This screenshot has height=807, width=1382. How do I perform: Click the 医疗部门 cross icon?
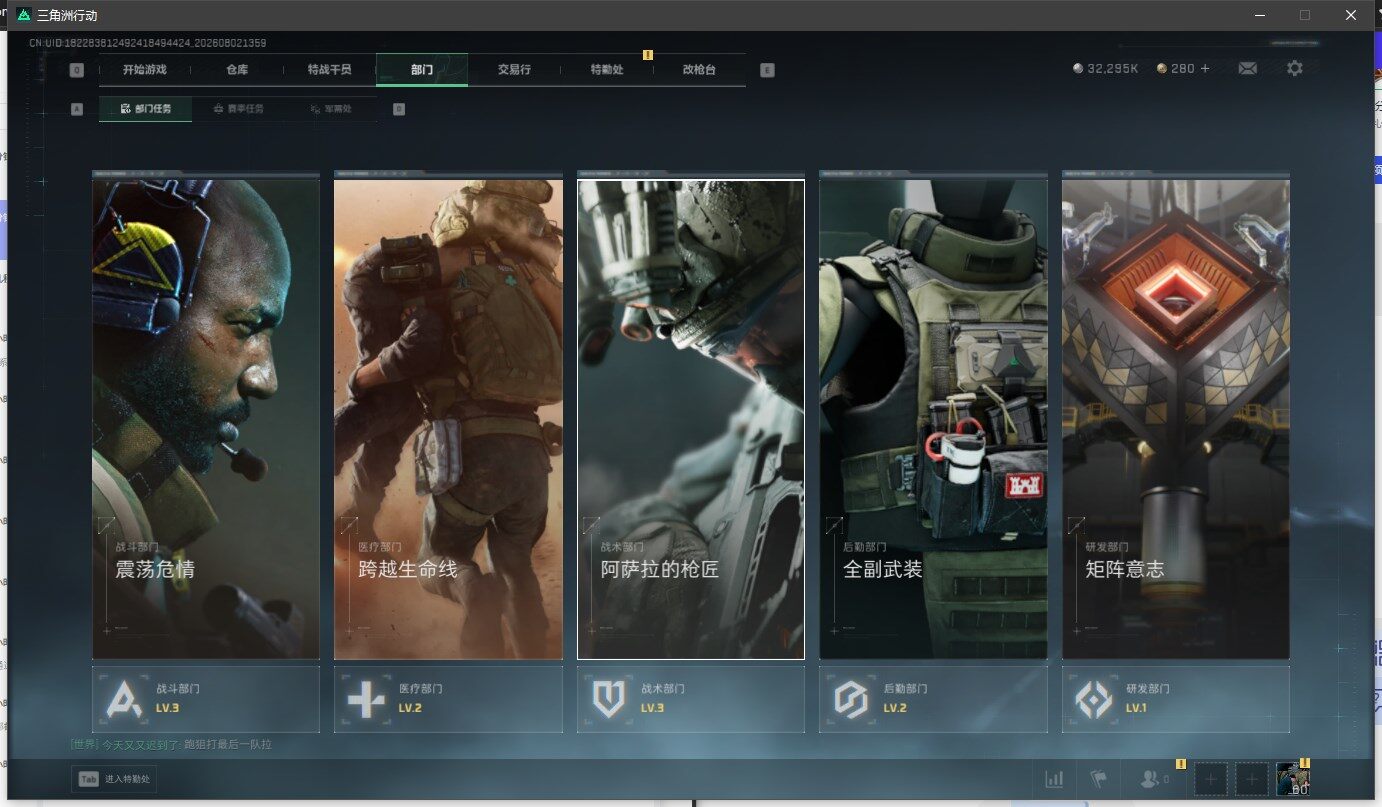365,700
